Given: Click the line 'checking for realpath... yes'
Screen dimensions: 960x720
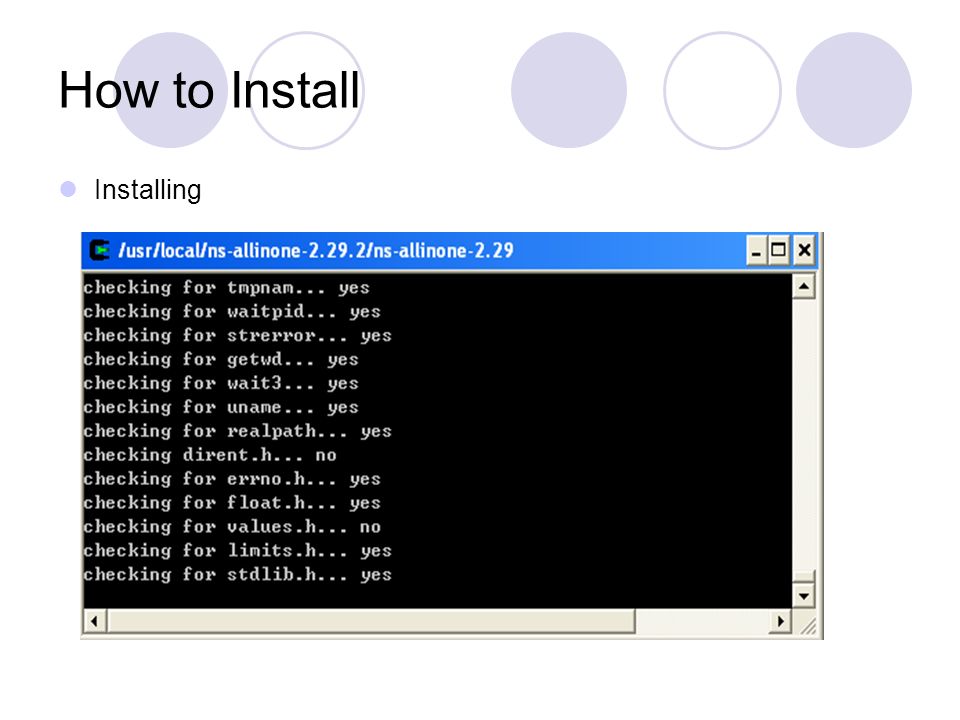Looking at the screenshot, I should point(238,431).
